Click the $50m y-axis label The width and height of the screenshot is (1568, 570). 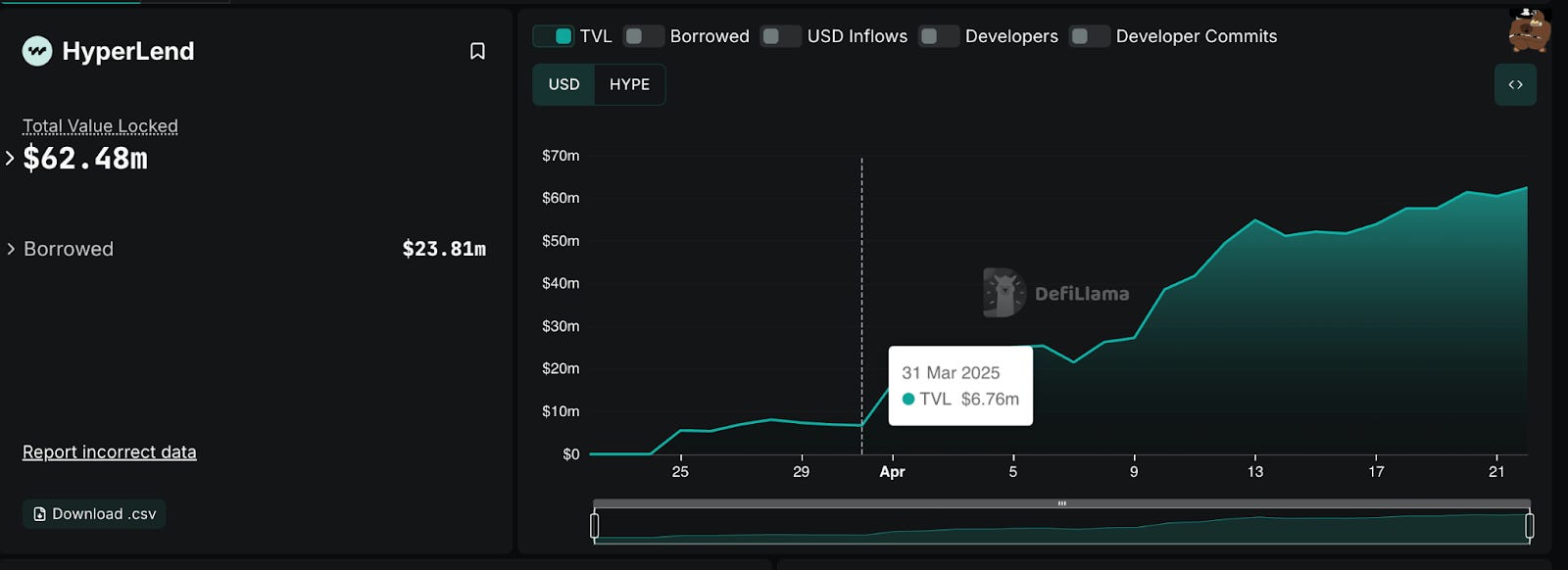tap(561, 241)
